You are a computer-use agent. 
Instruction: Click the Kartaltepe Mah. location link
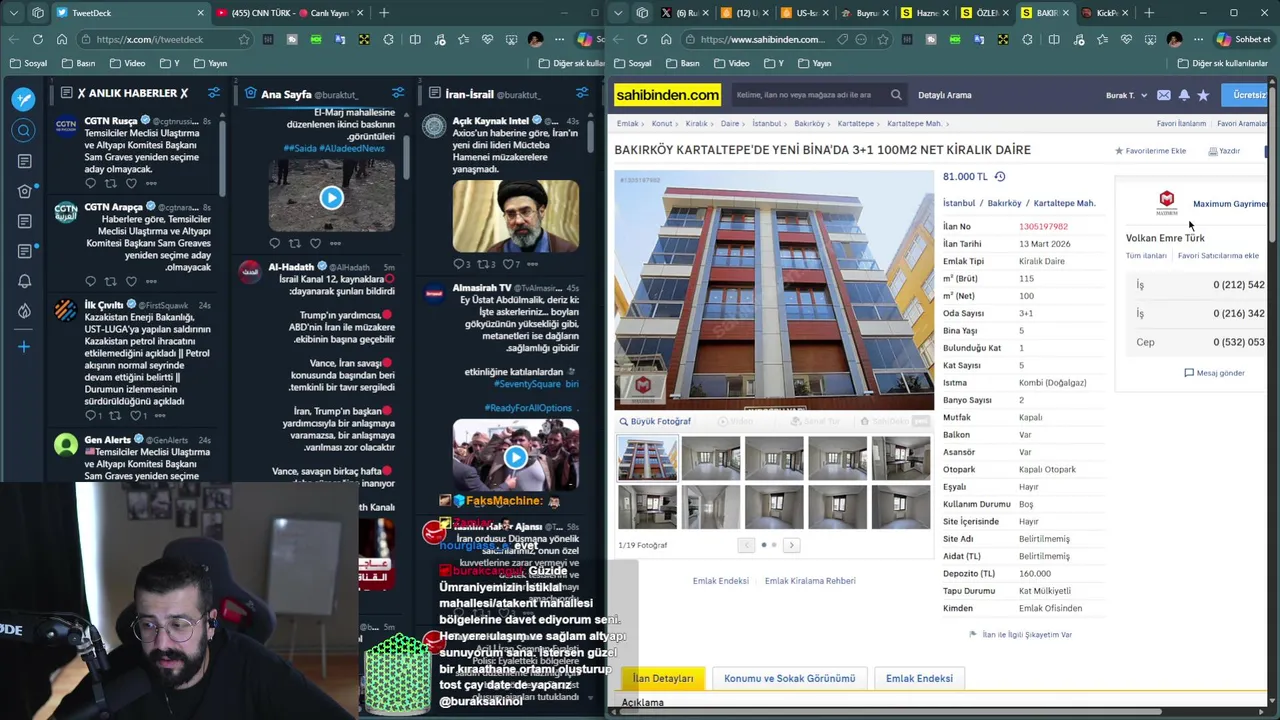1064,203
